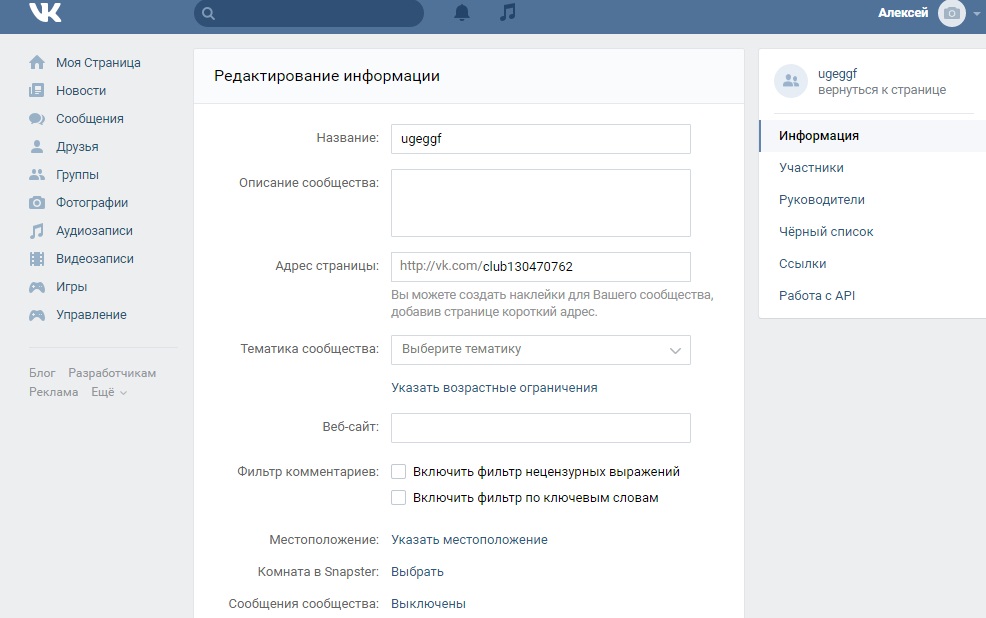
Task: Click the Сообщения chat bubble icon
Action: point(37,119)
